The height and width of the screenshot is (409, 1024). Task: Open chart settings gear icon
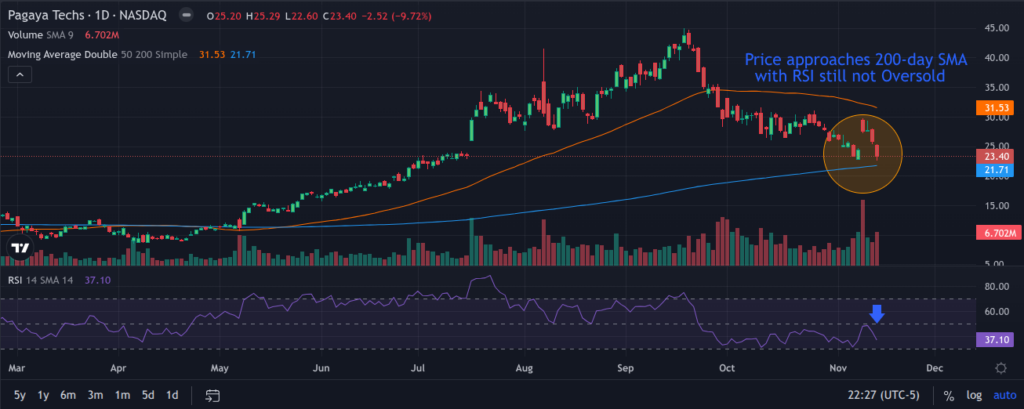point(1000,368)
